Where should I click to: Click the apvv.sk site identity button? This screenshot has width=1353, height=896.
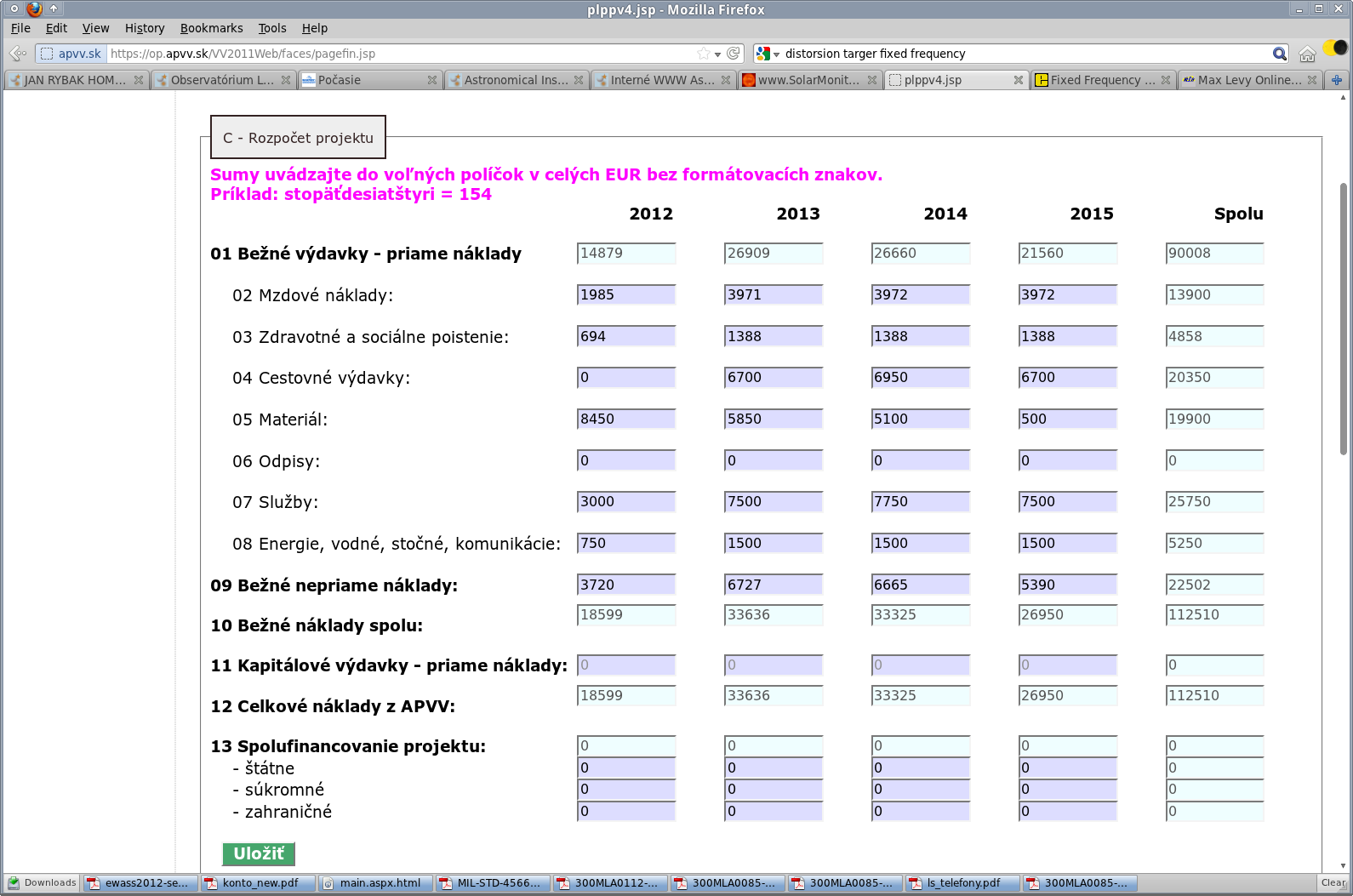[71, 54]
